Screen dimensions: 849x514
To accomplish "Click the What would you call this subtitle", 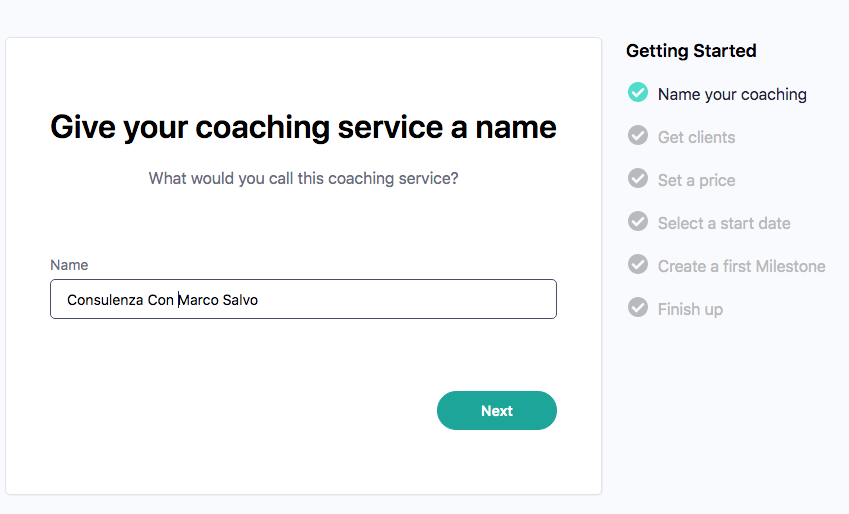I will (x=303, y=178).
